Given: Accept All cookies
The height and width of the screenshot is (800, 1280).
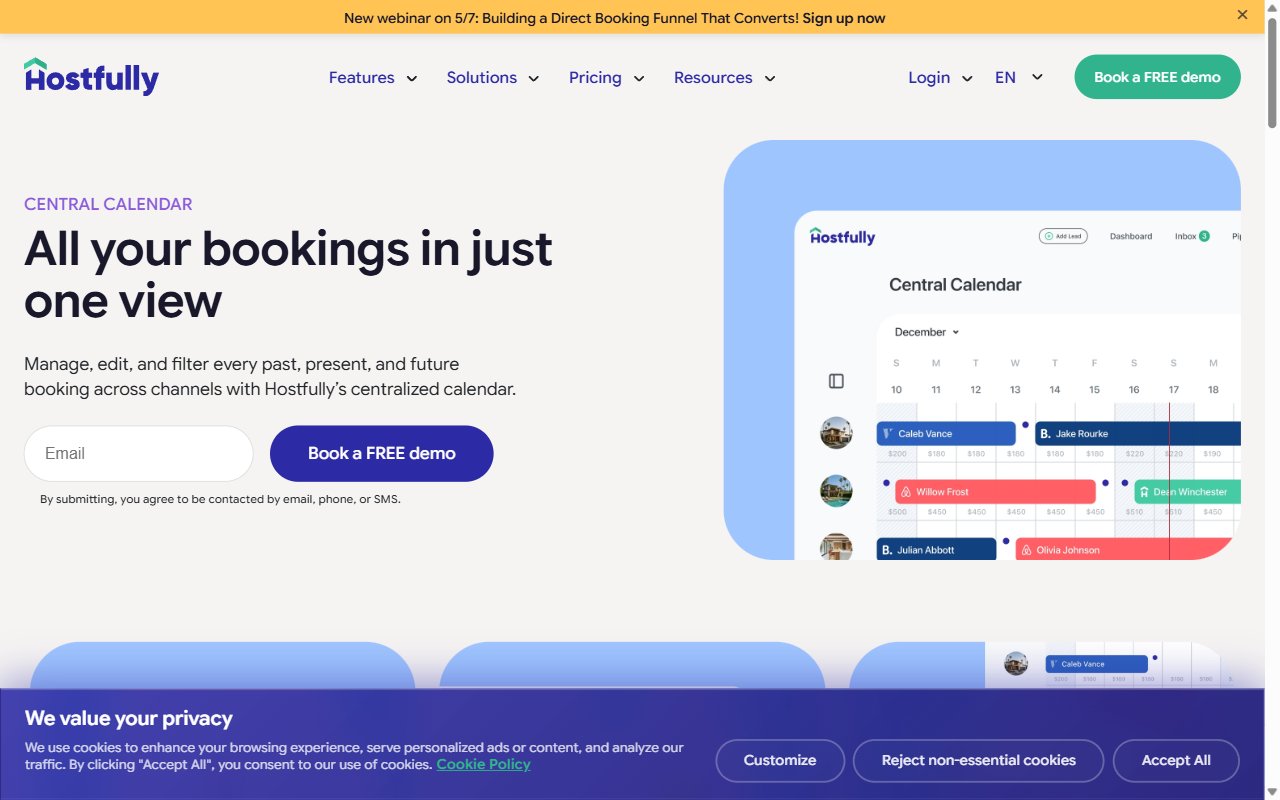Looking at the screenshot, I should (x=1176, y=760).
